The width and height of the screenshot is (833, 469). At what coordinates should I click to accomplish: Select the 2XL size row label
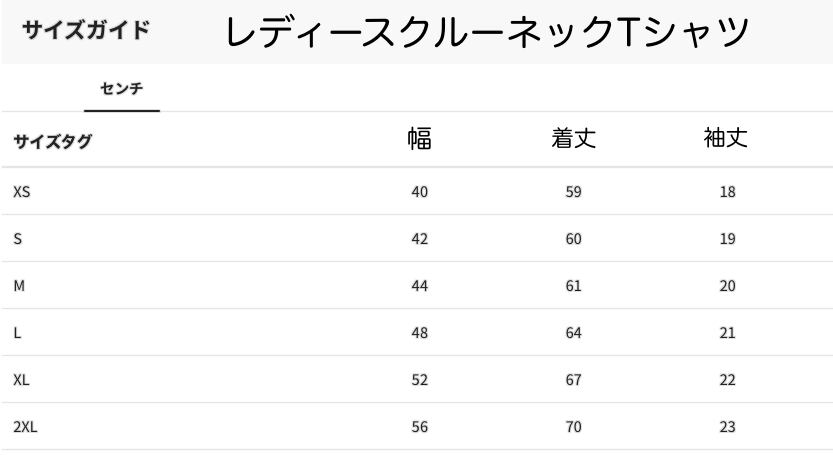coord(26,427)
